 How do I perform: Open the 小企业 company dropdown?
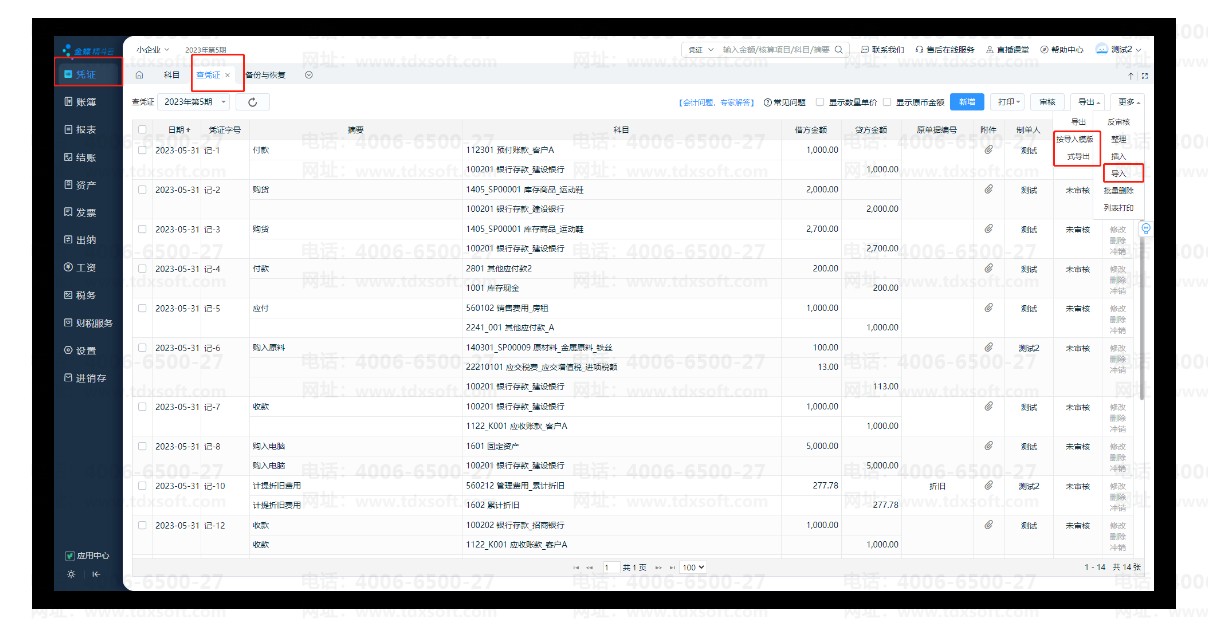point(153,49)
